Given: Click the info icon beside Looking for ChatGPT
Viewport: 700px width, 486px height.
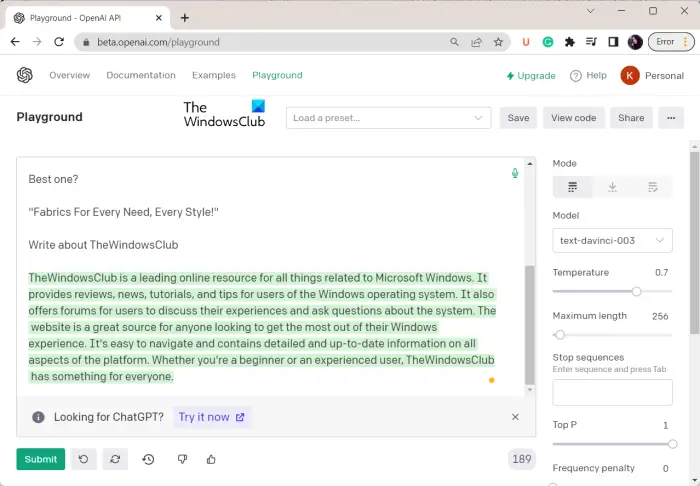Looking at the screenshot, I should click(x=38, y=417).
